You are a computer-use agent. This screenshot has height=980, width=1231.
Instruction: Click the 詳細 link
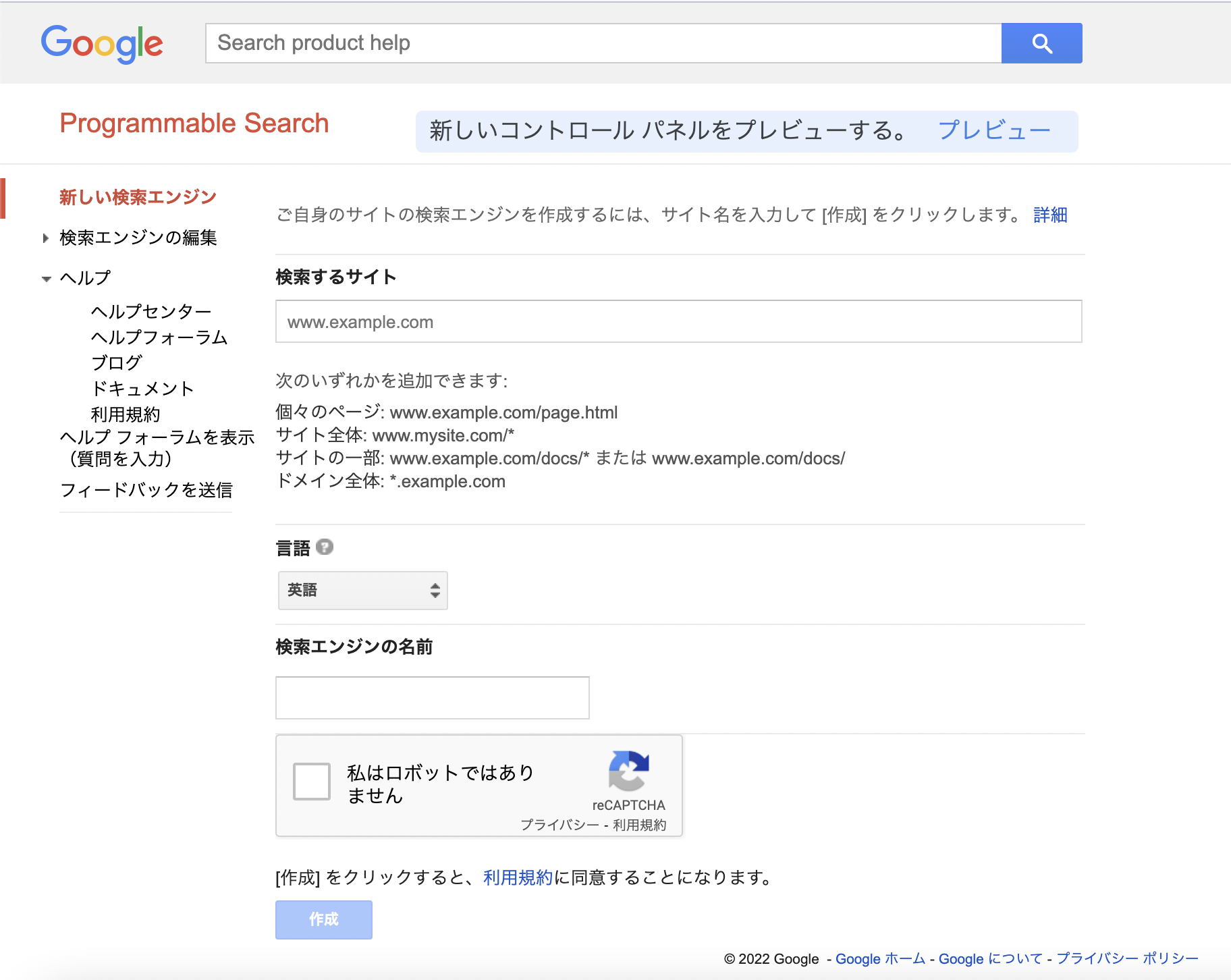click(1050, 215)
